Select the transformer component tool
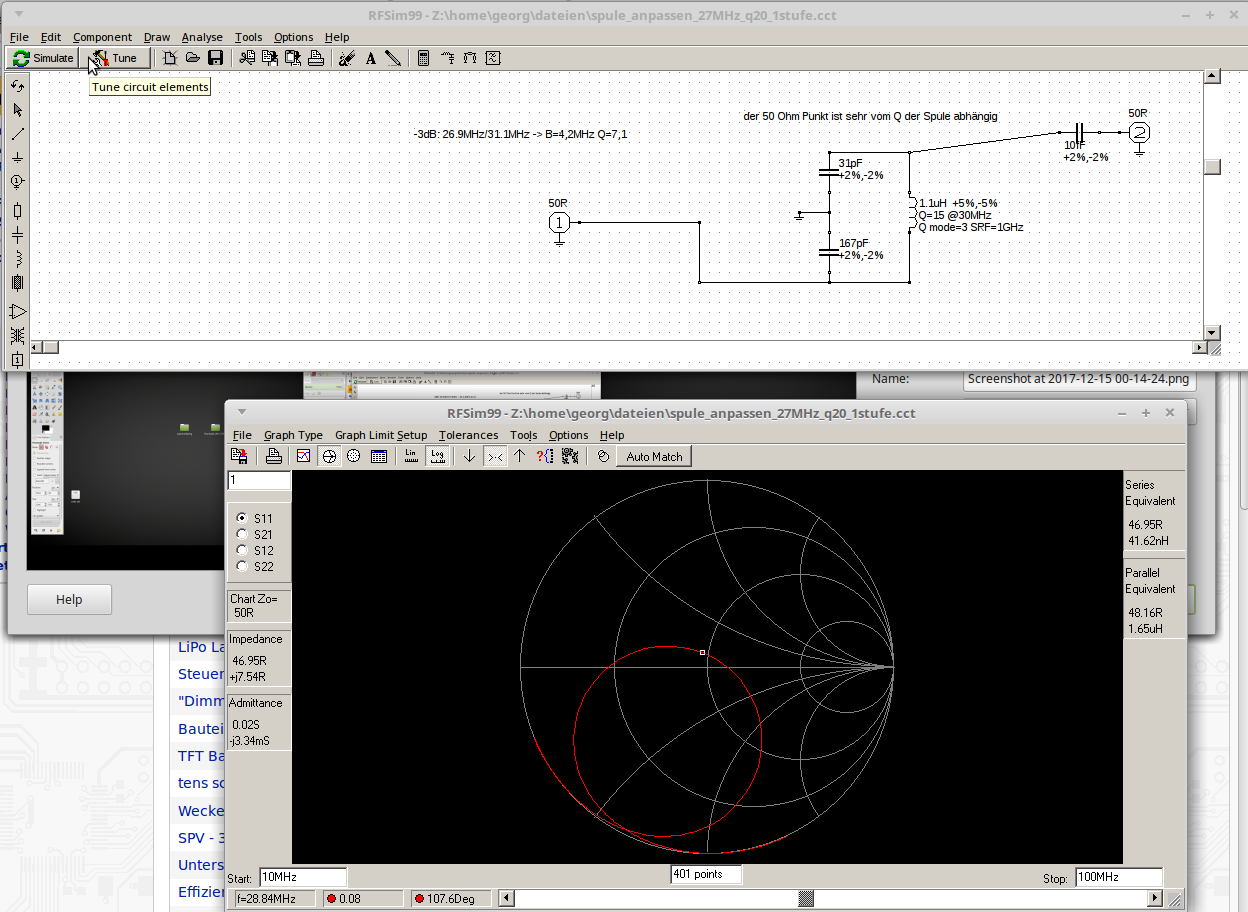 pos(17,335)
